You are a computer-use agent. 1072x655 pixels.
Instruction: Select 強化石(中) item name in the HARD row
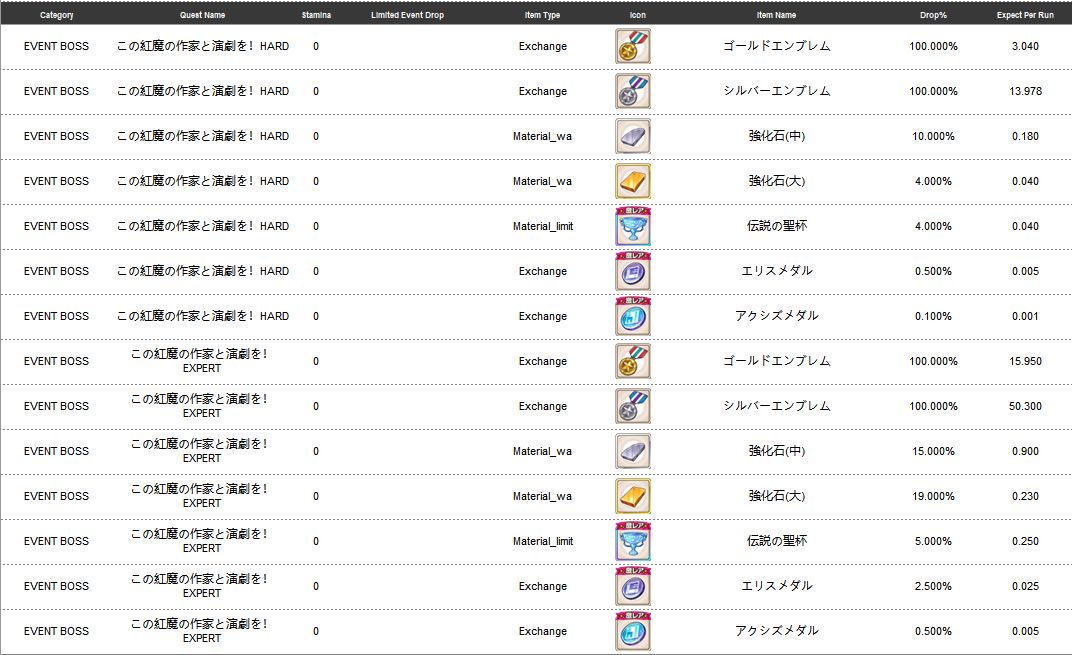pyautogui.click(x=777, y=136)
